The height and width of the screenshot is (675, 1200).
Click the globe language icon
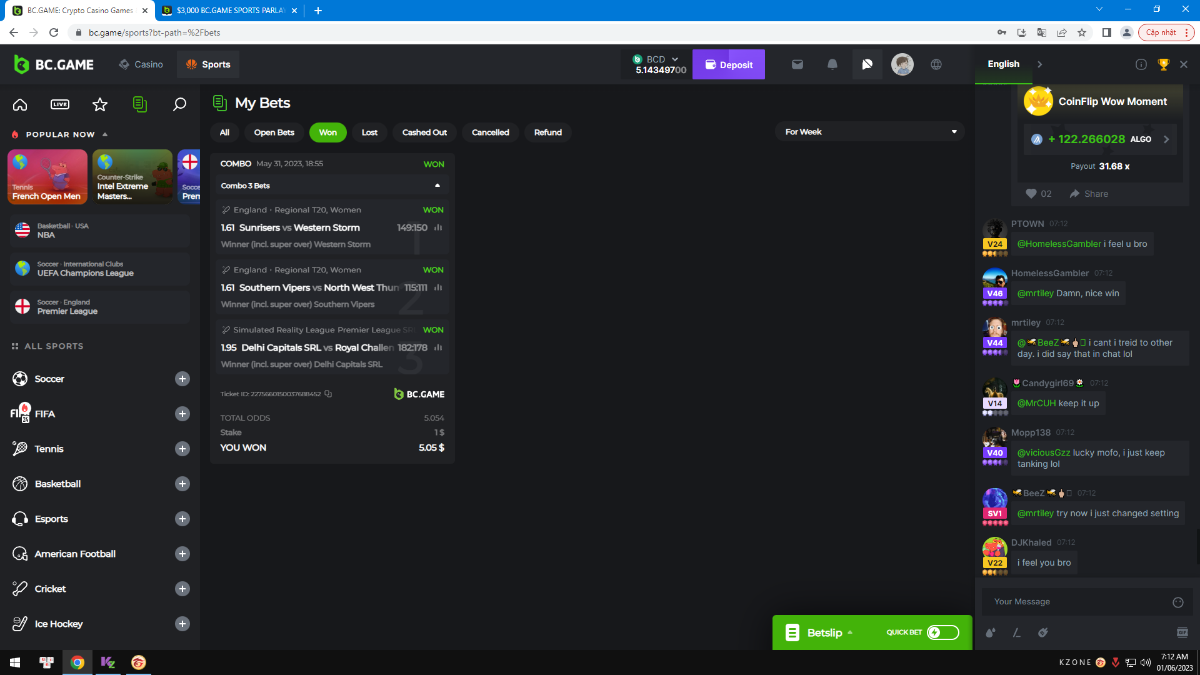coord(936,65)
